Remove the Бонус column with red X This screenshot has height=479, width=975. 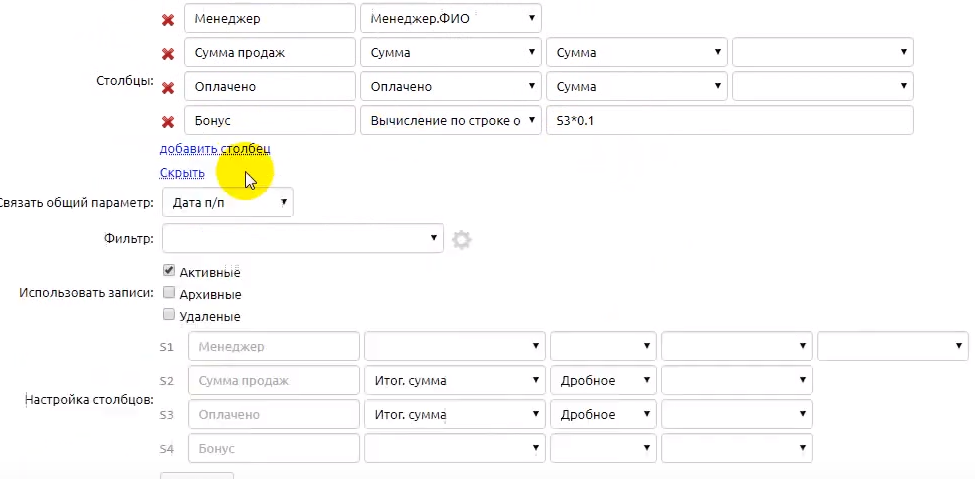tap(168, 122)
